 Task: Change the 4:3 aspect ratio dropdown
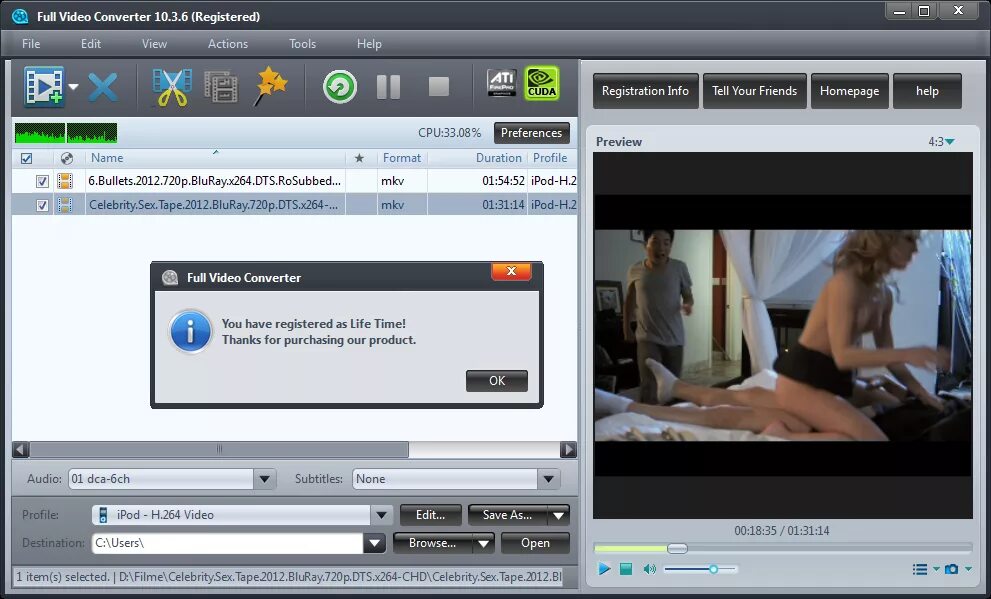[x=941, y=142]
